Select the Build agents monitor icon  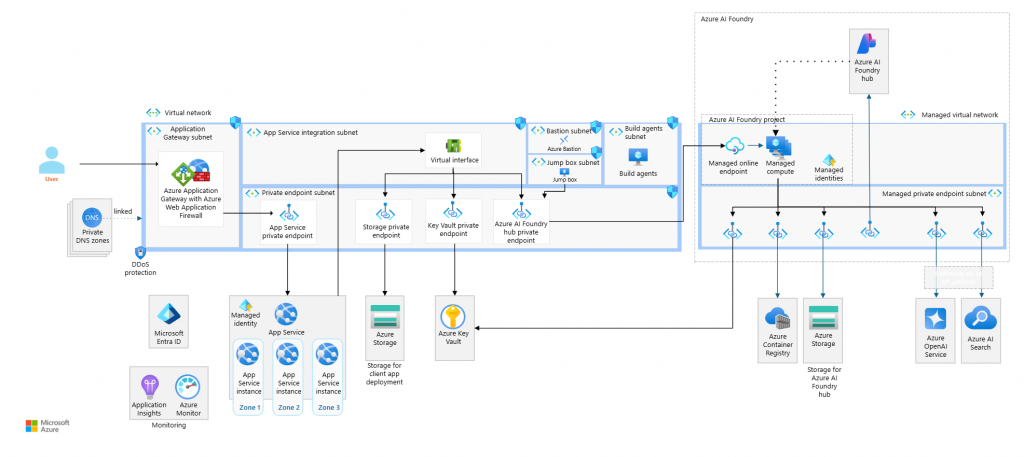pos(638,156)
